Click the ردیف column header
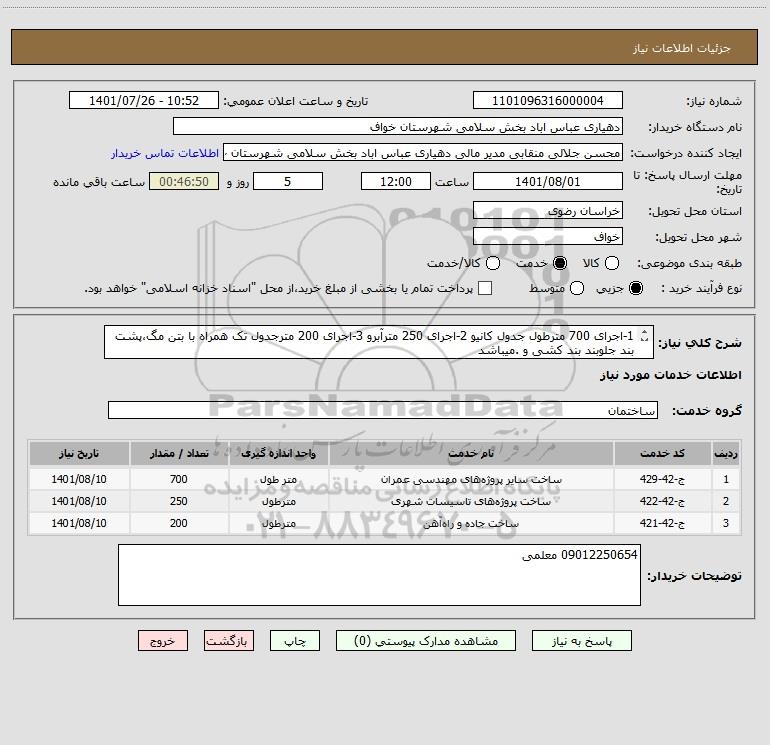Screen dimensions: 770x745 point(726,453)
